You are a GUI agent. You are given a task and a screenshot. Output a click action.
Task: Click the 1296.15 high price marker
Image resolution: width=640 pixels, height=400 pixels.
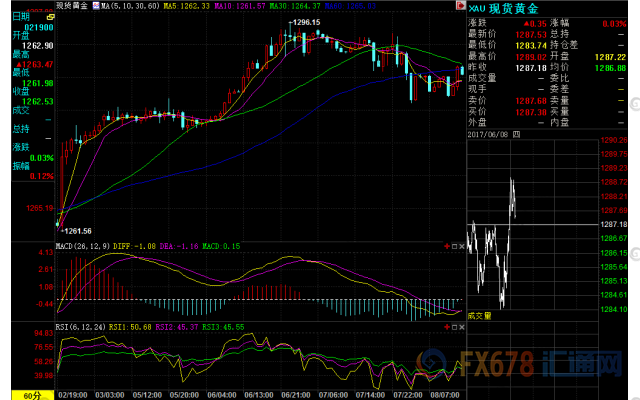[x=305, y=21]
